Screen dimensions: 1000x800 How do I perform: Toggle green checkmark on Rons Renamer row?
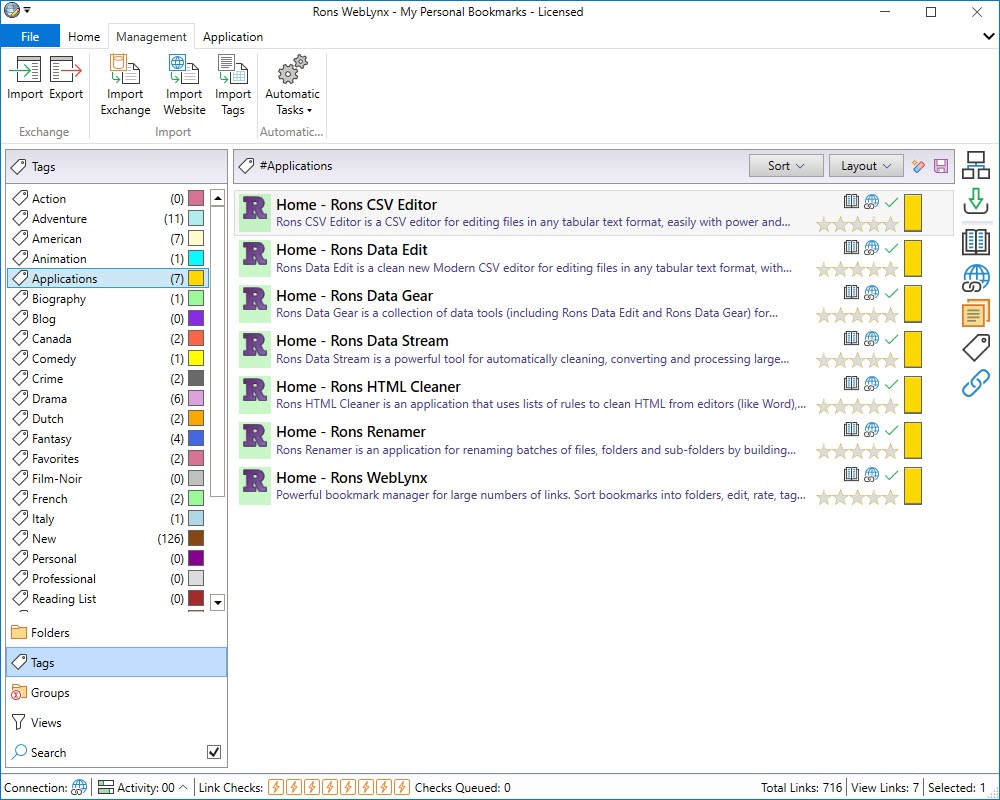(x=892, y=429)
